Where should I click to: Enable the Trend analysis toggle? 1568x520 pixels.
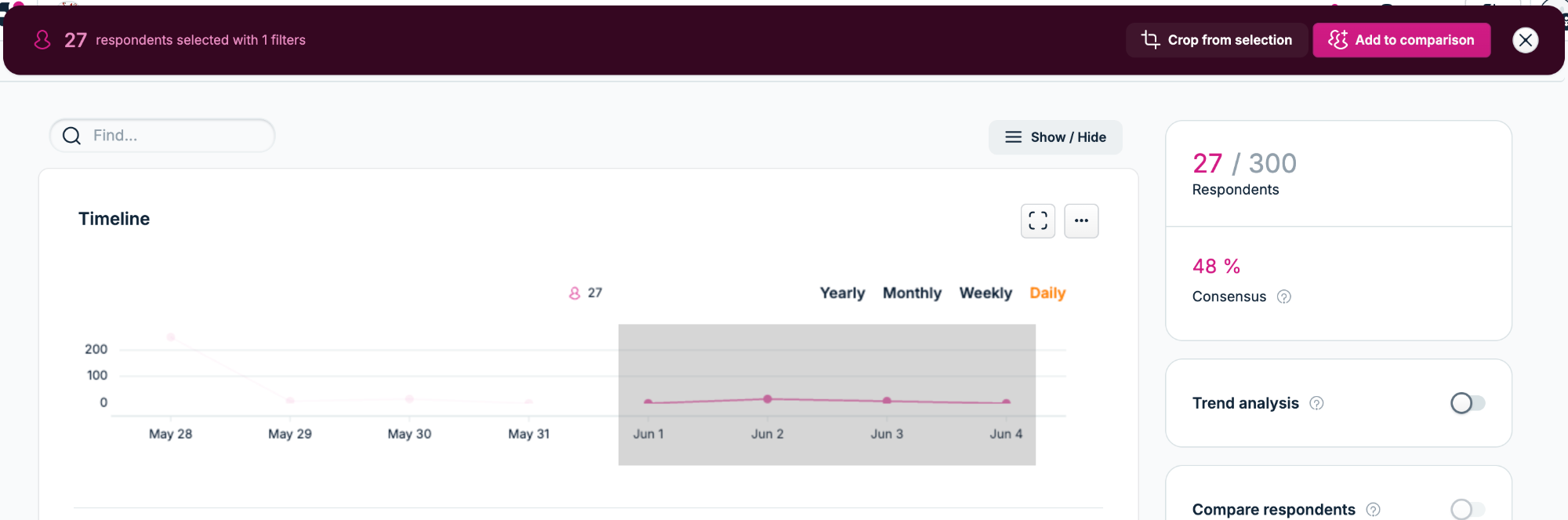1468,403
